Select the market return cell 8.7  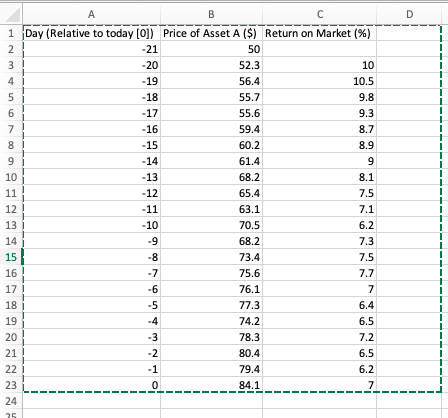(x=320, y=129)
